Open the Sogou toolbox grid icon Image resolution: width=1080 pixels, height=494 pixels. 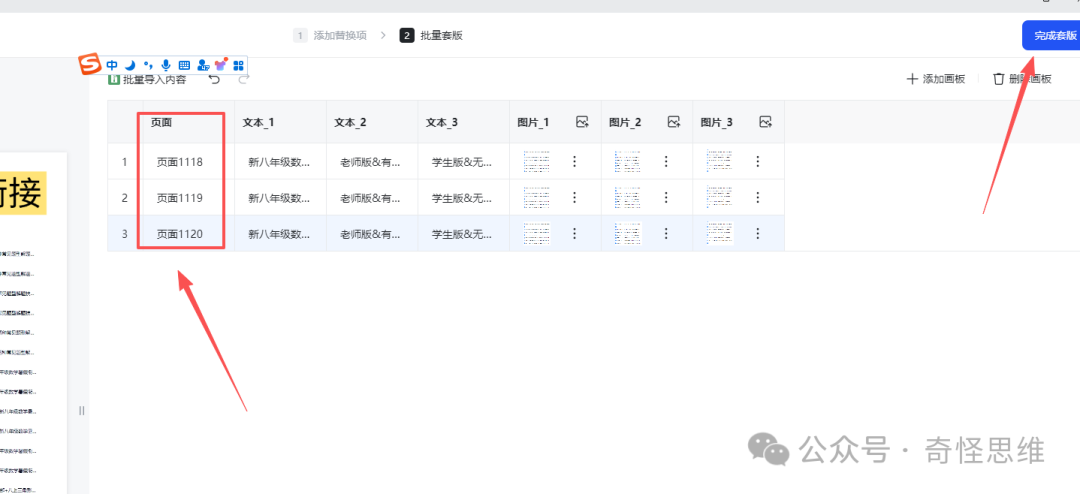[239, 65]
